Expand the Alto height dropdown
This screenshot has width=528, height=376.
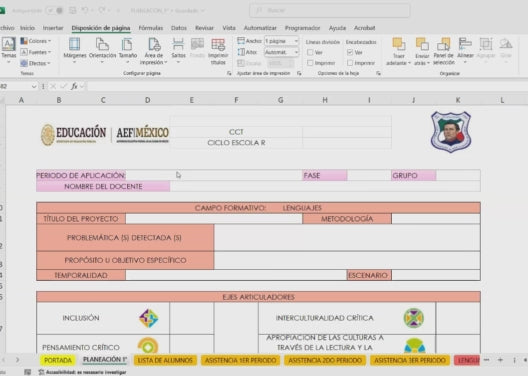pyautogui.click(x=296, y=52)
